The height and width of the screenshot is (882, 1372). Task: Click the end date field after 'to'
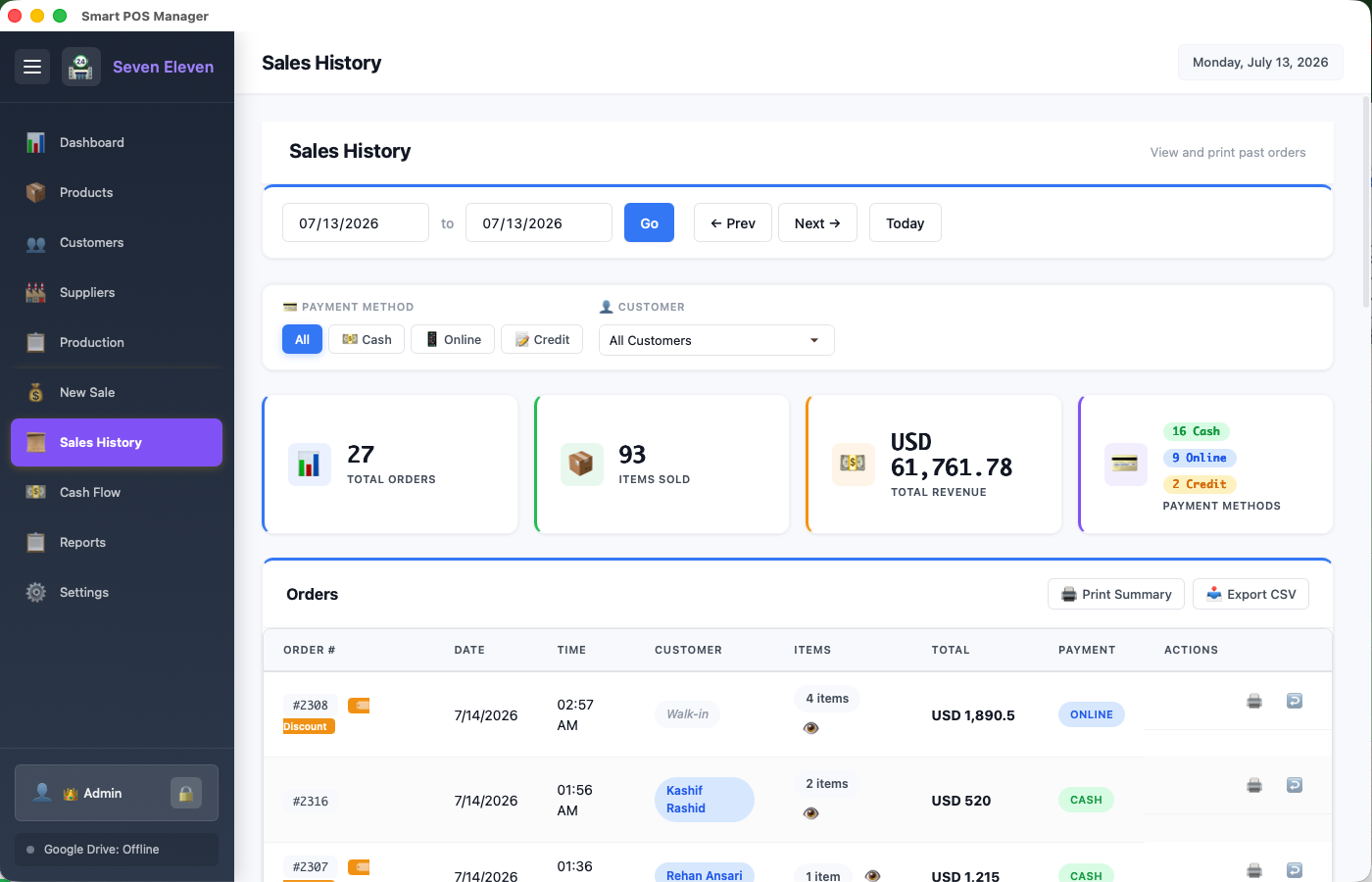tap(539, 222)
